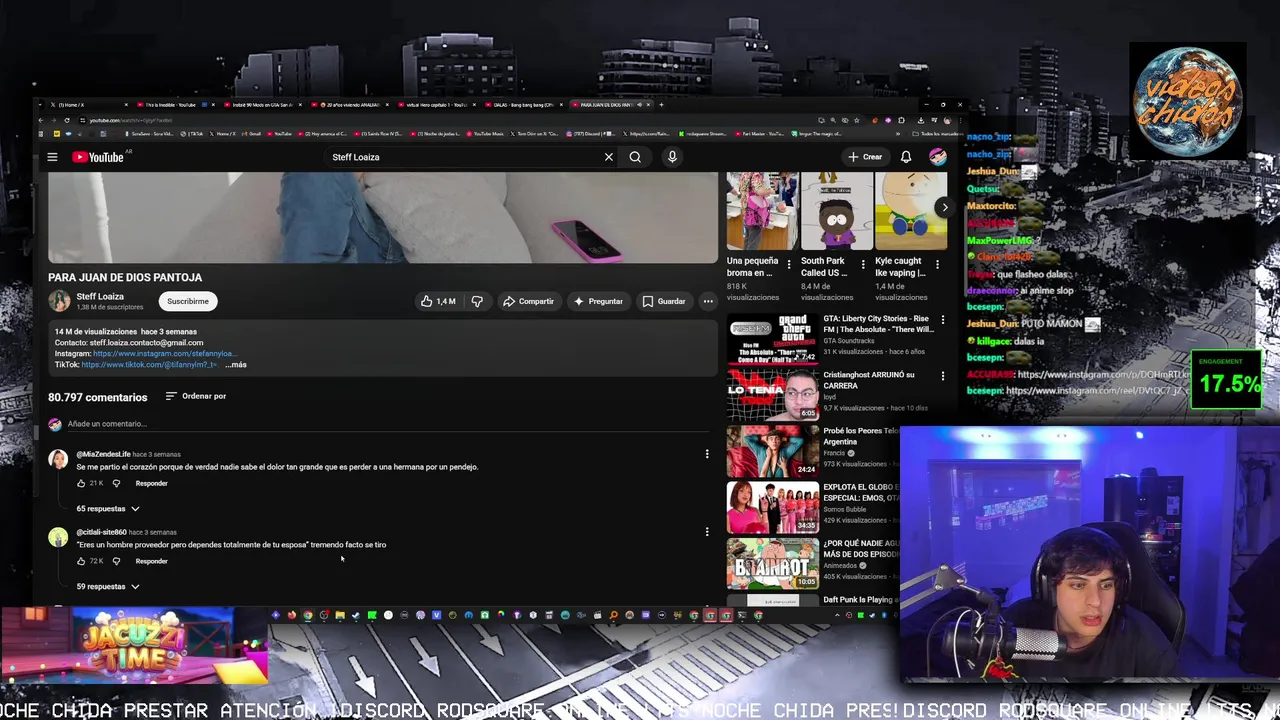Save video with Guardar button
Viewport: 1280px width, 720px height.
click(664, 301)
